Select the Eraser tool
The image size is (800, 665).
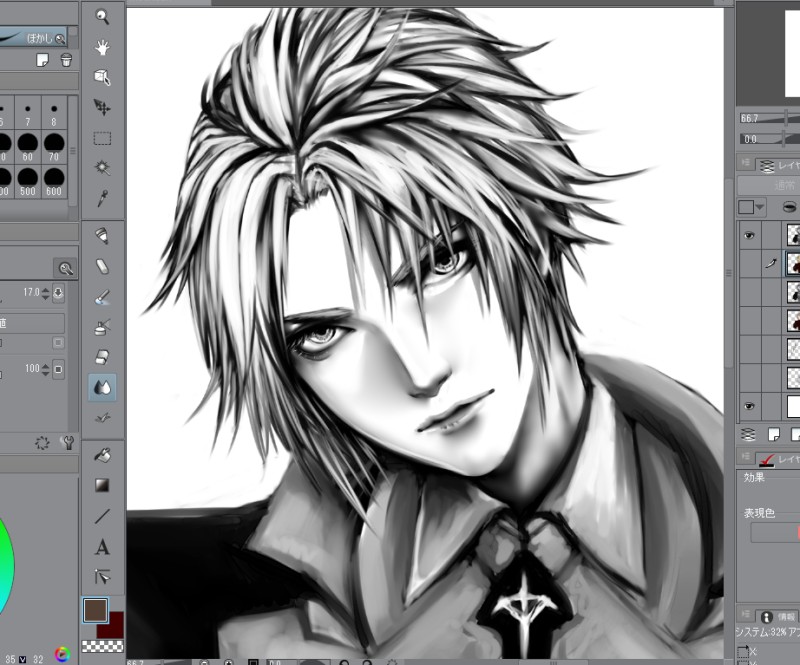click(x=103, y=357)
